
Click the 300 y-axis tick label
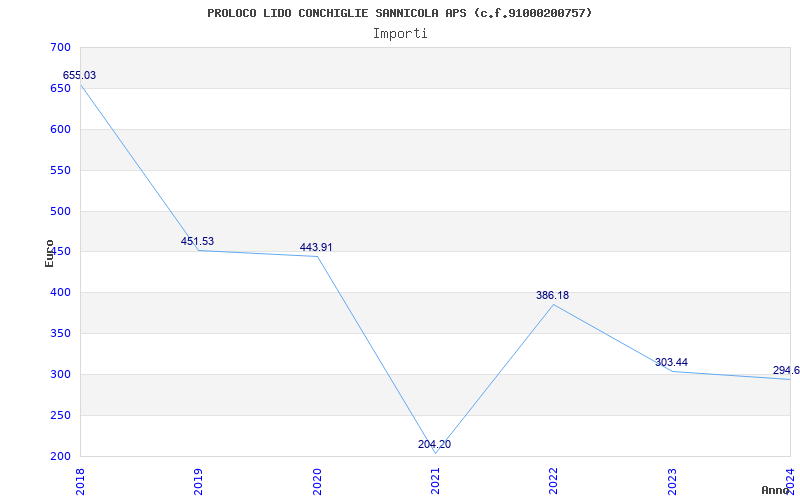pyautogui.click(x=60, y=374)
